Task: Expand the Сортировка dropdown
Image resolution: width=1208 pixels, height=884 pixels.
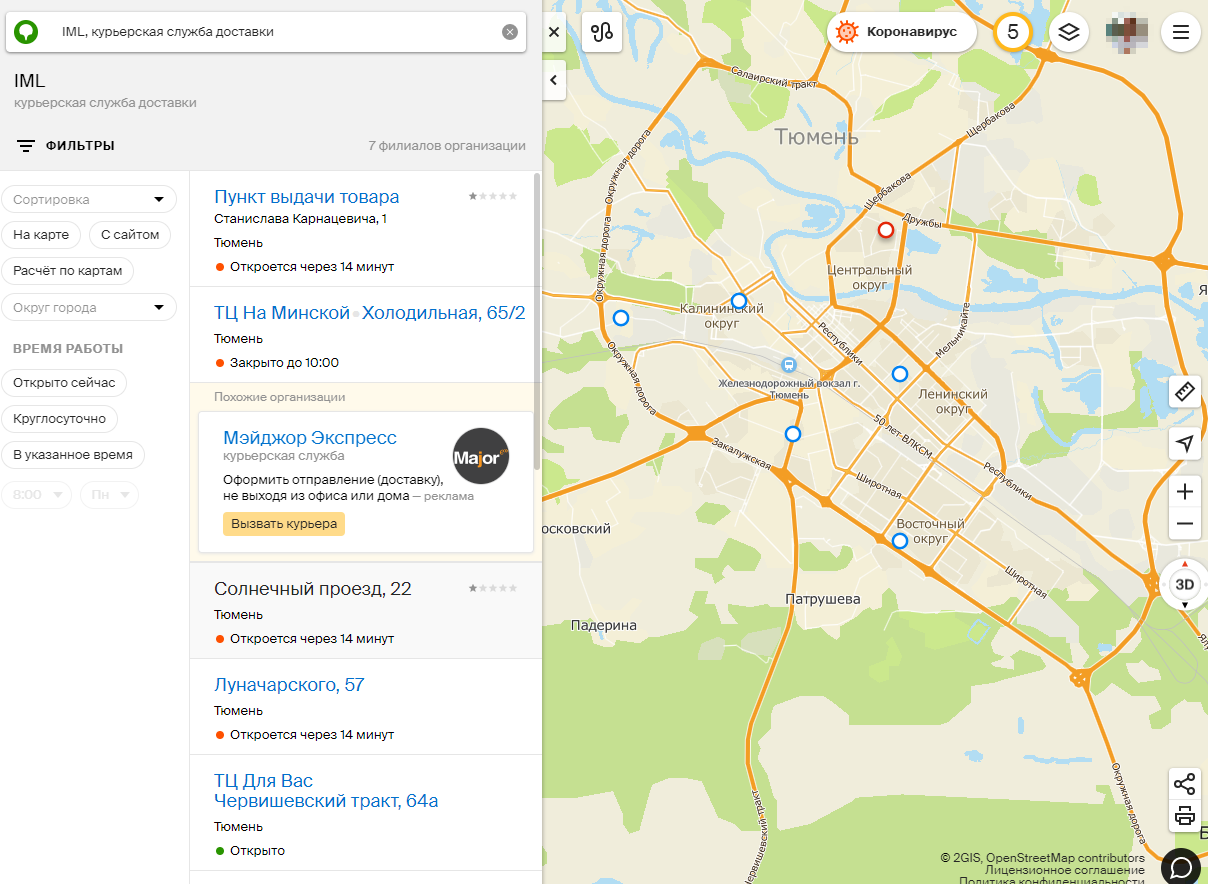Action: (89, 199)
